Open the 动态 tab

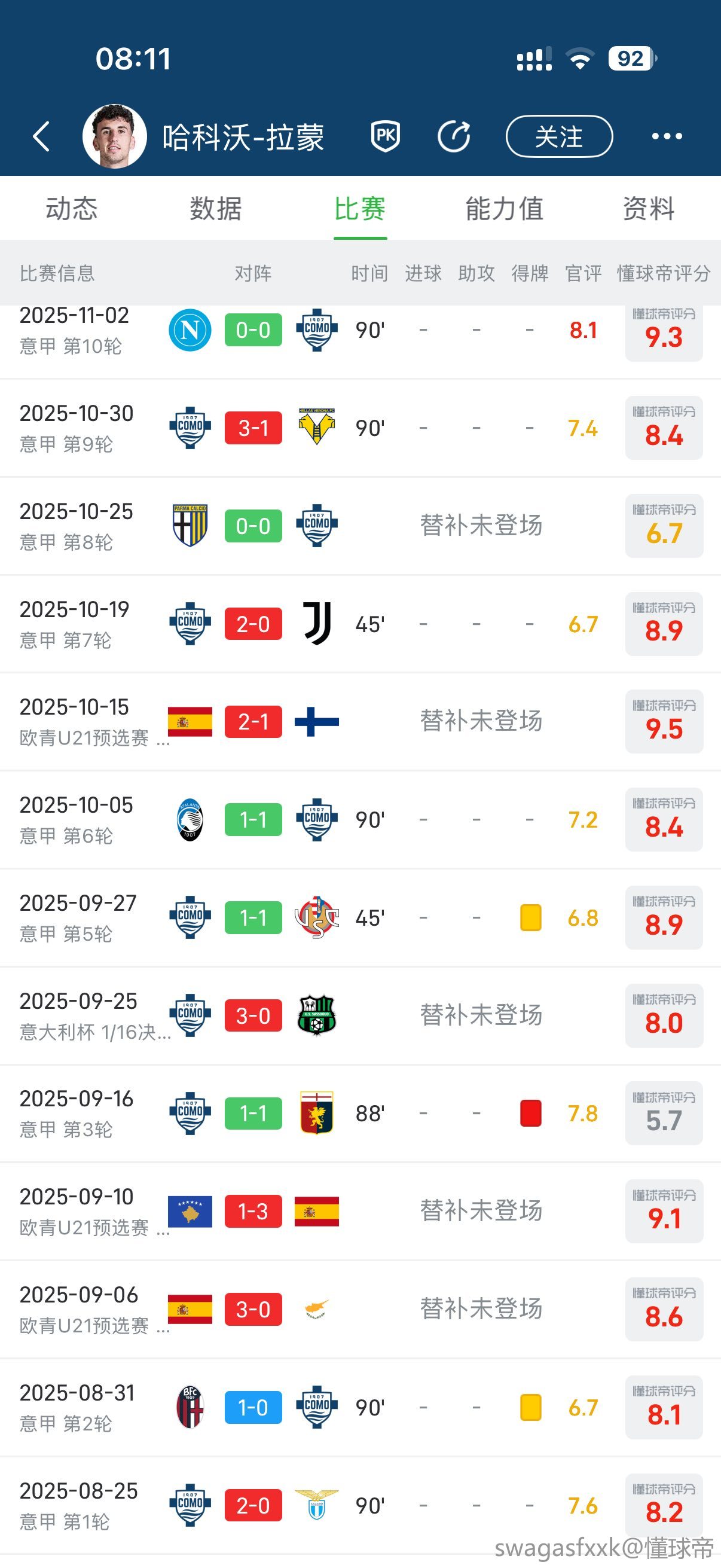tap(71, 209)
